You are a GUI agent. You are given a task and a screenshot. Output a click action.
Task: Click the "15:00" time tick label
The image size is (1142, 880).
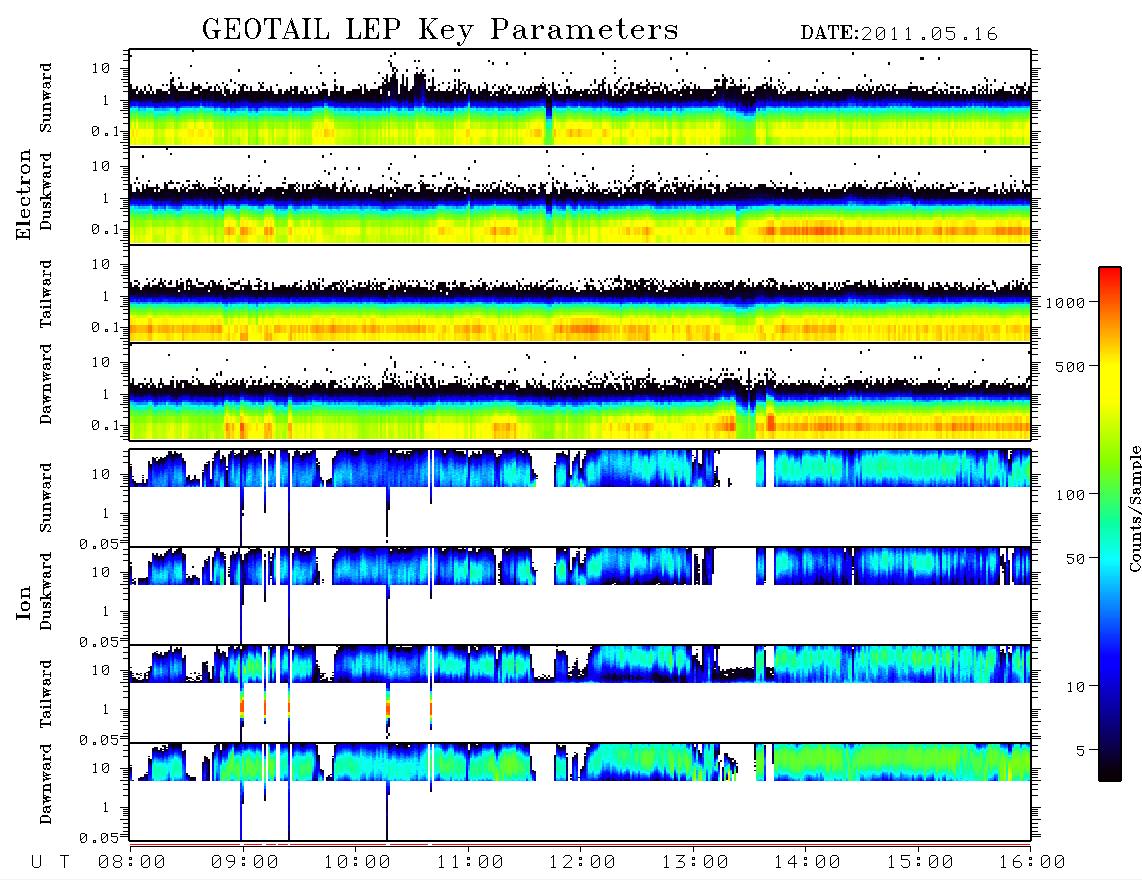(x=920, y=863)
